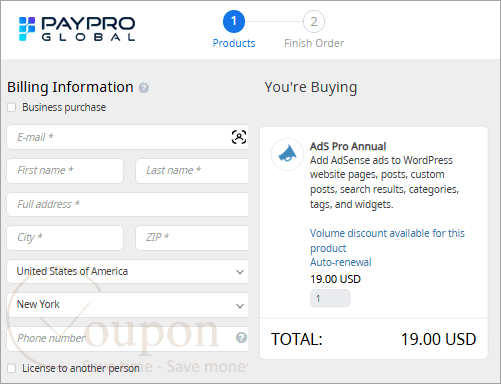Click the Add AdSense ads product description
Screen dimensions: 501x384
(384, 182)
